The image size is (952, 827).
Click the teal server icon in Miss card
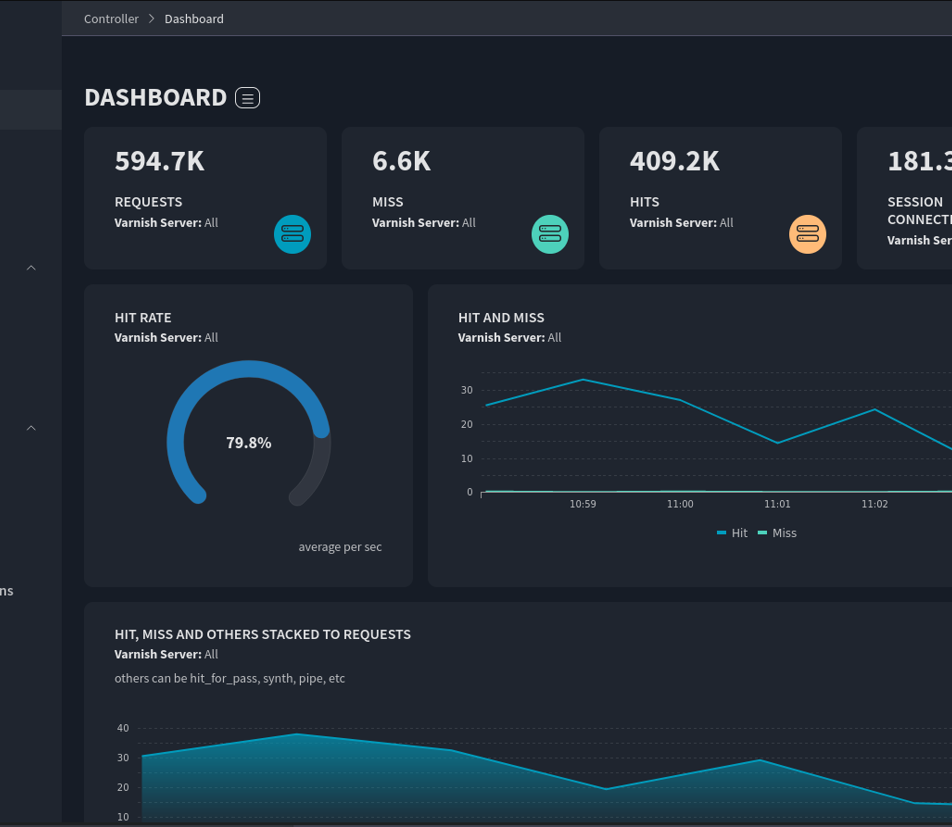click(550, 234)
